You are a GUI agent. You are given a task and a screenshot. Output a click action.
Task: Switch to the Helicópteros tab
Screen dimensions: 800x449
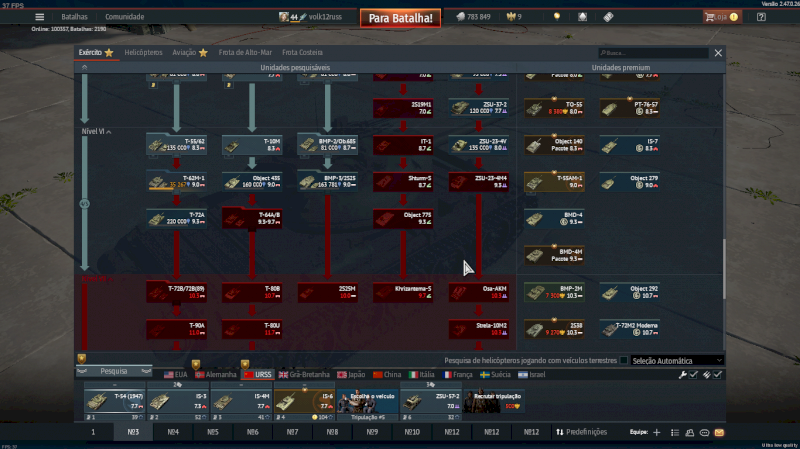click(144, 52)
